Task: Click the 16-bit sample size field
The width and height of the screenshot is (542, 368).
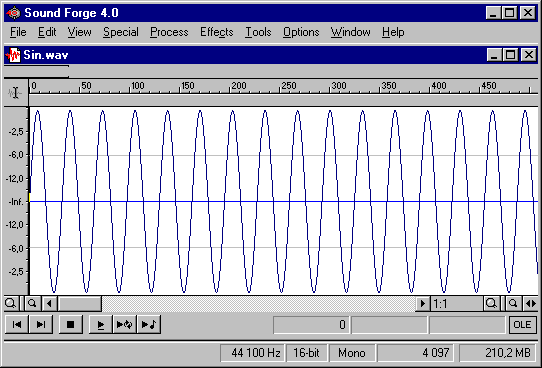Action: point(307,353)
